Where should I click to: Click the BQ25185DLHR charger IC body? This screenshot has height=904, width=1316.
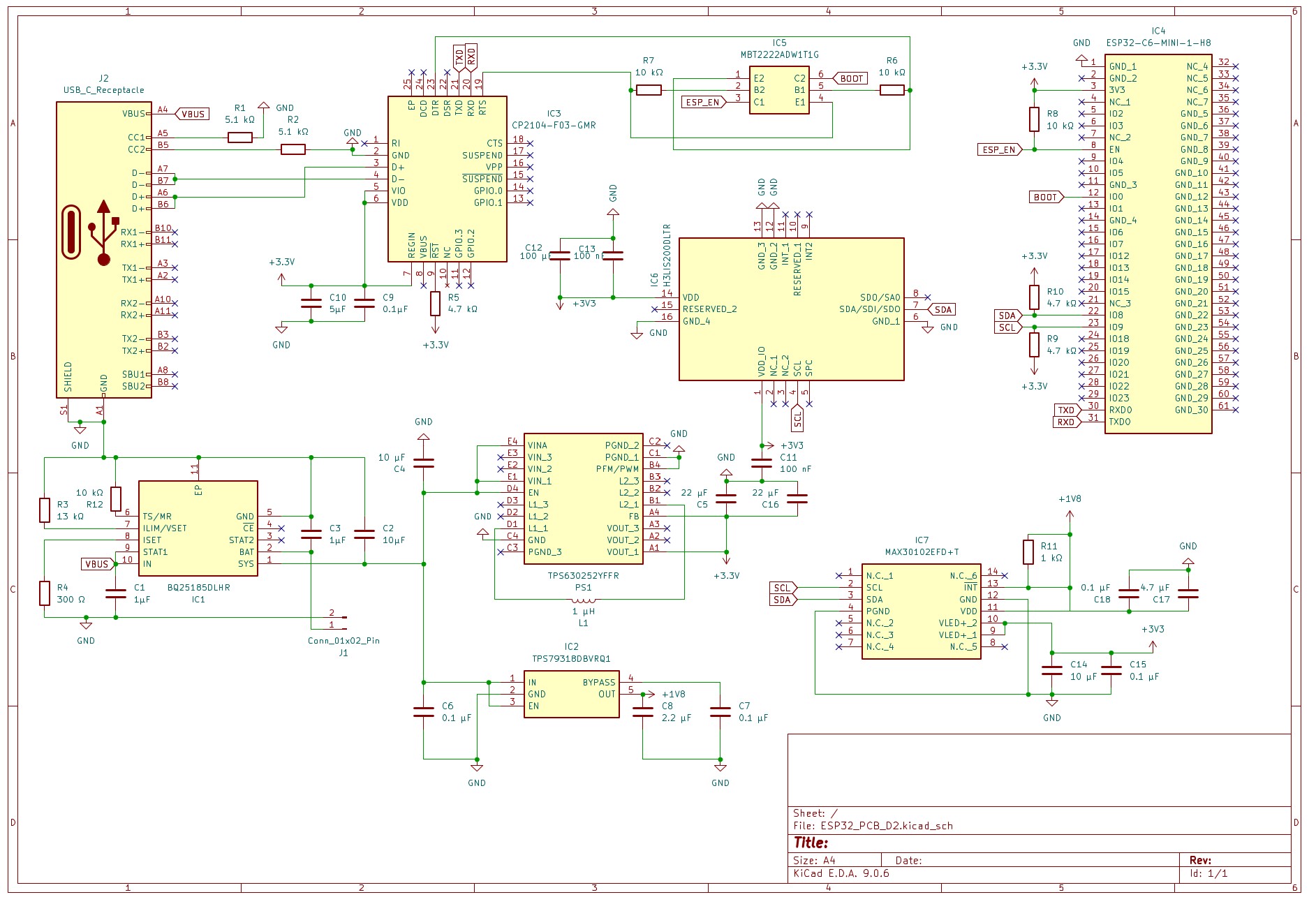(198, 528)
